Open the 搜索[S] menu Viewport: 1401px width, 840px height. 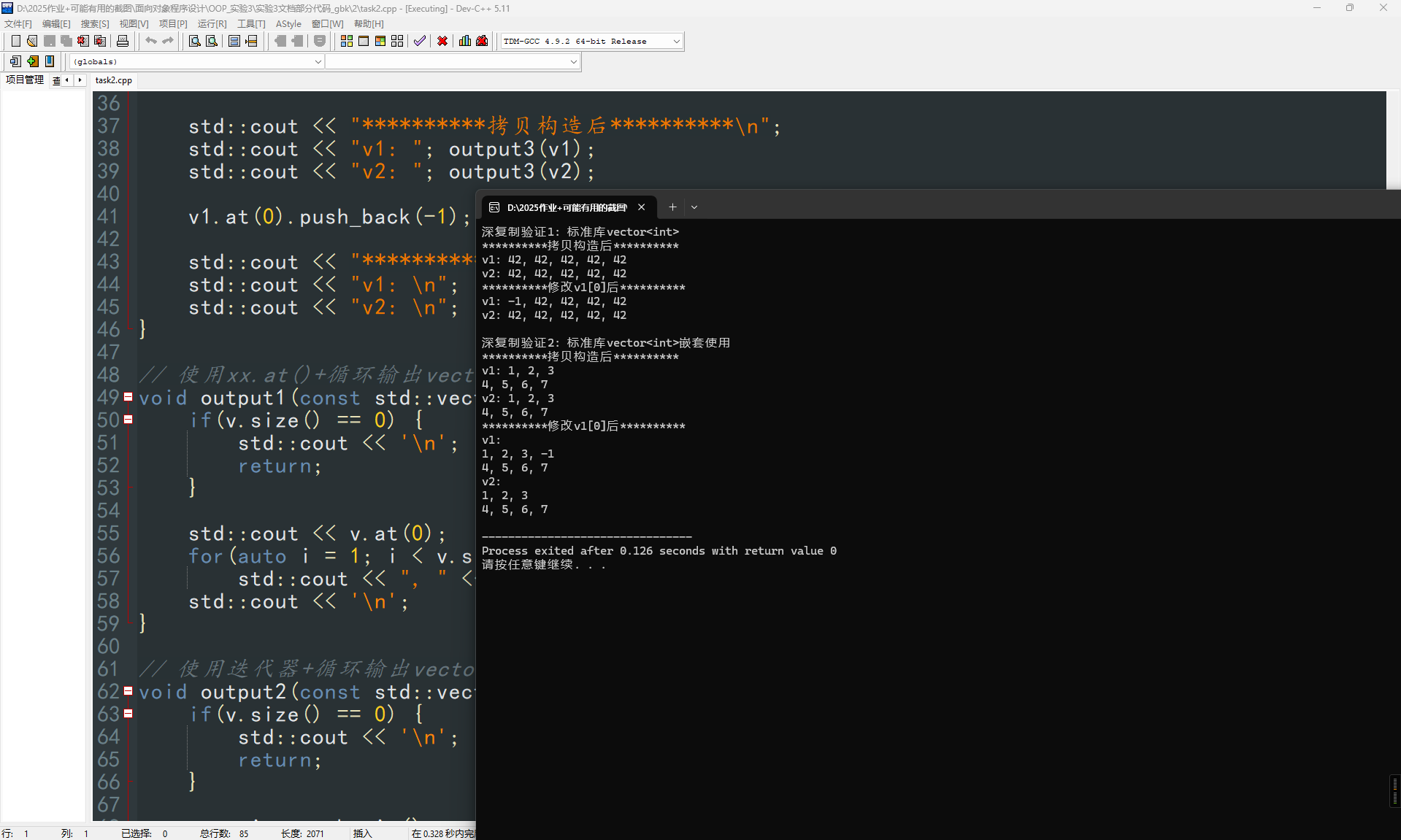pyautogui.click(x=95, y=24)
